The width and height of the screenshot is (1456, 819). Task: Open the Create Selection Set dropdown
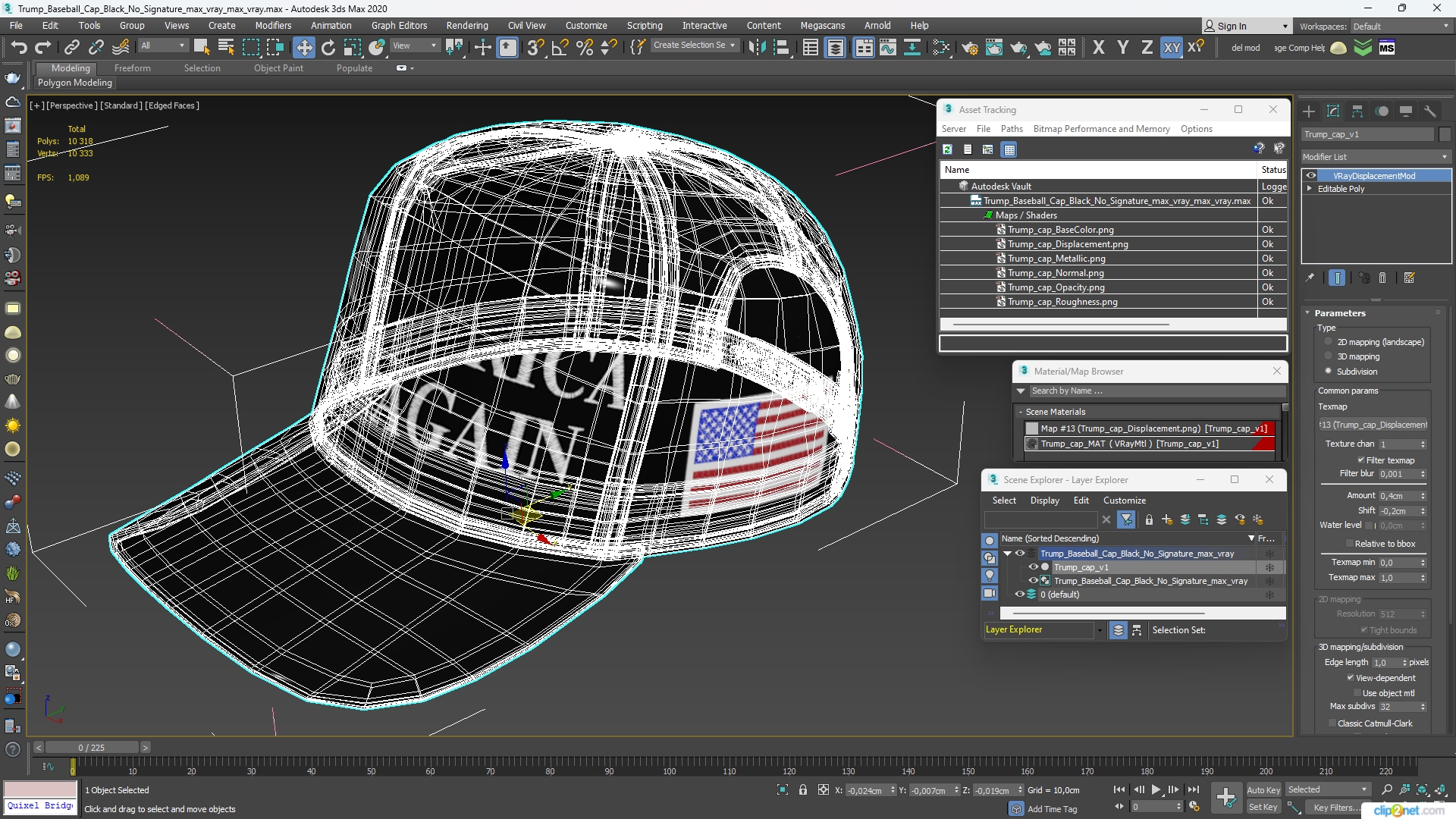coord(694,45)
